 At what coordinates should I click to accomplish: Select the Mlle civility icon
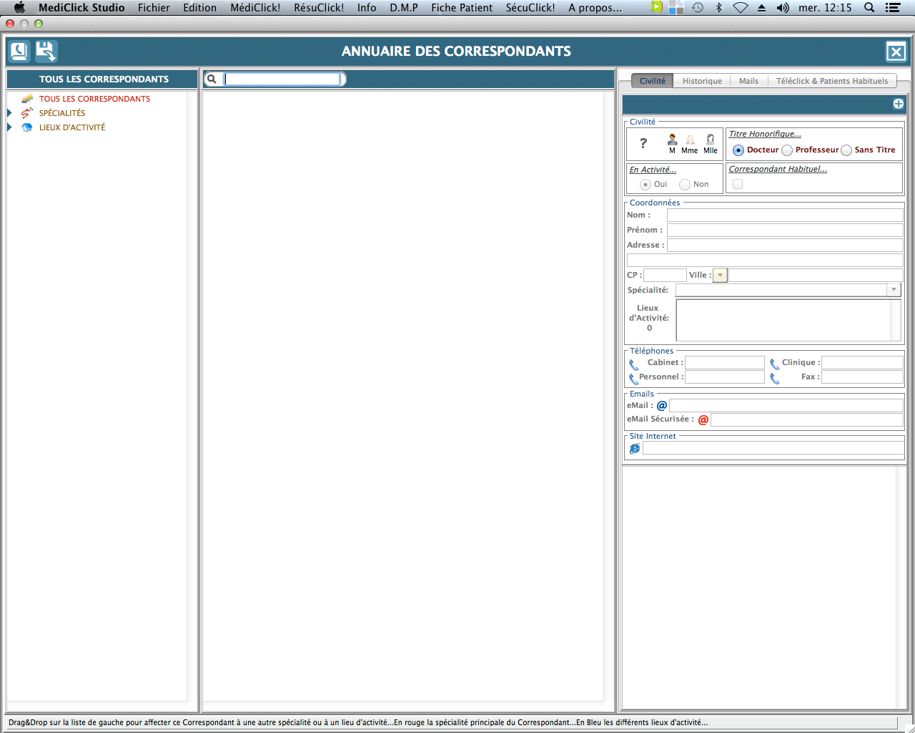tap(710, 141)
